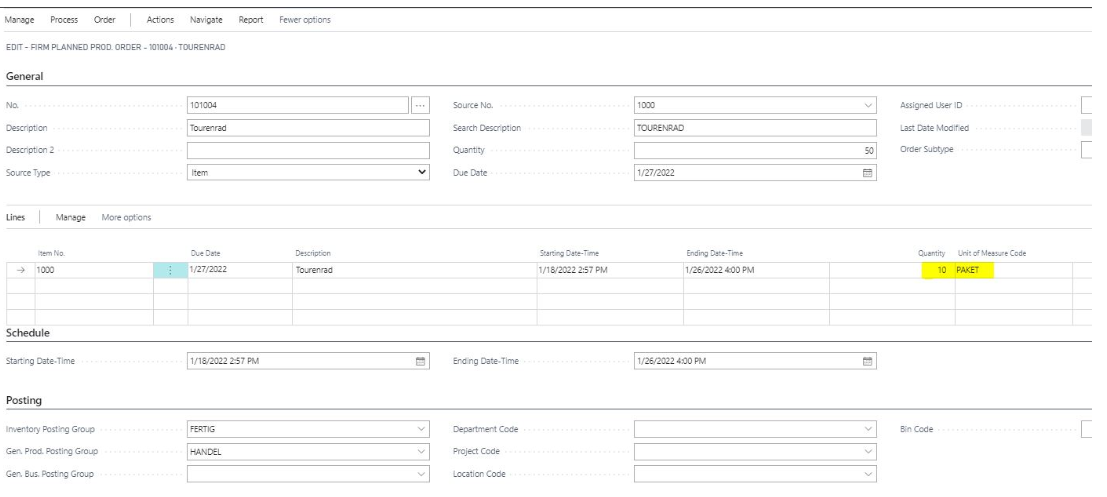Screen dimensions: 1107x497
Task: Click the header Quantity field showing 50
Action: click(755, 150)
